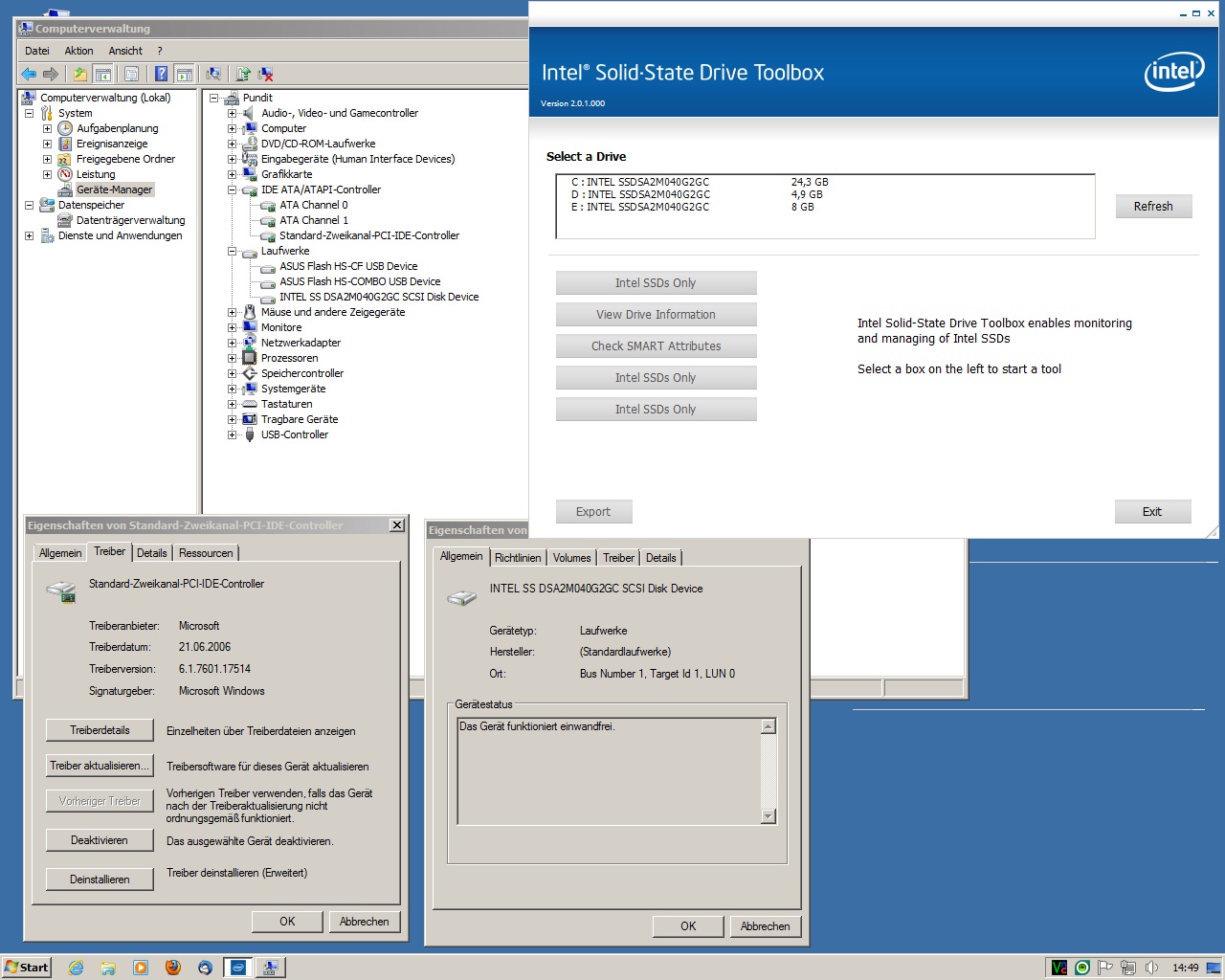Viewport: 1225px width, 980px height.
Task: Collapse the System node in left tree
Action: pyautogui.click(x=29, y=113)
